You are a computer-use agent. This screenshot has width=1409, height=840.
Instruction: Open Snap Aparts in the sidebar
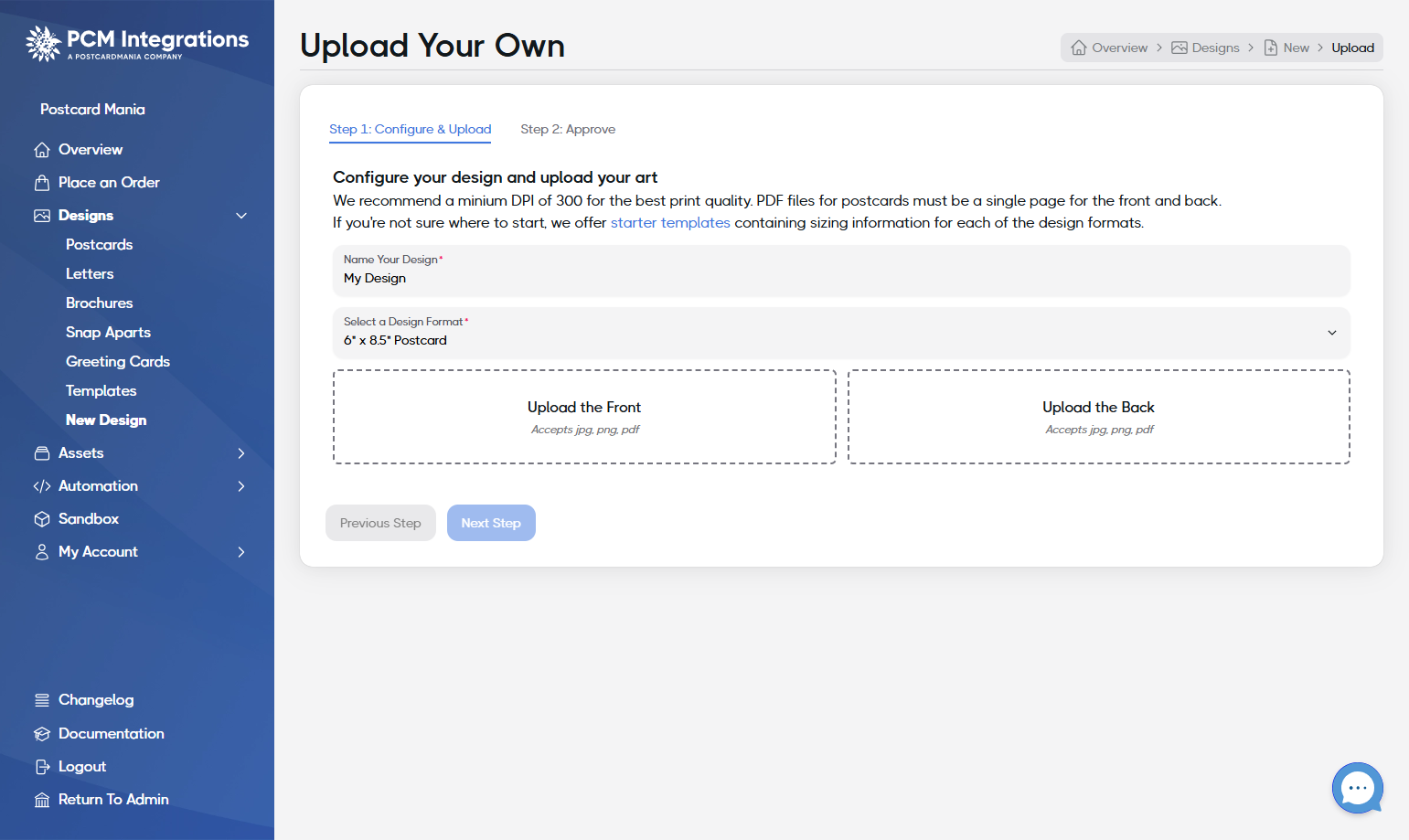[x=108, y=333]
